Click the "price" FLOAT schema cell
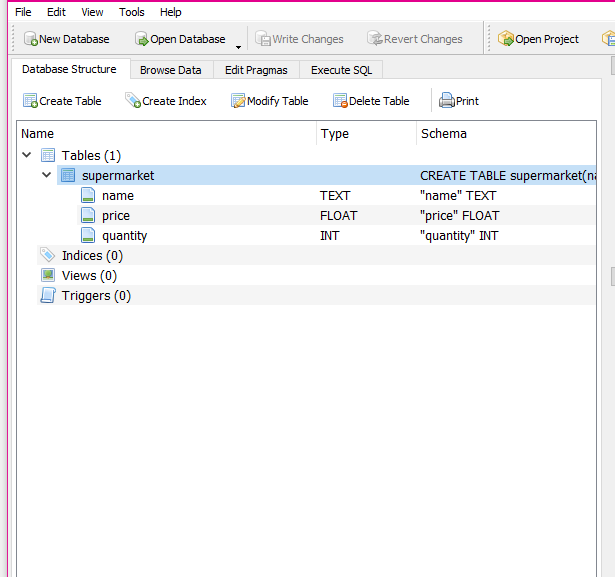 click(459, 215)
